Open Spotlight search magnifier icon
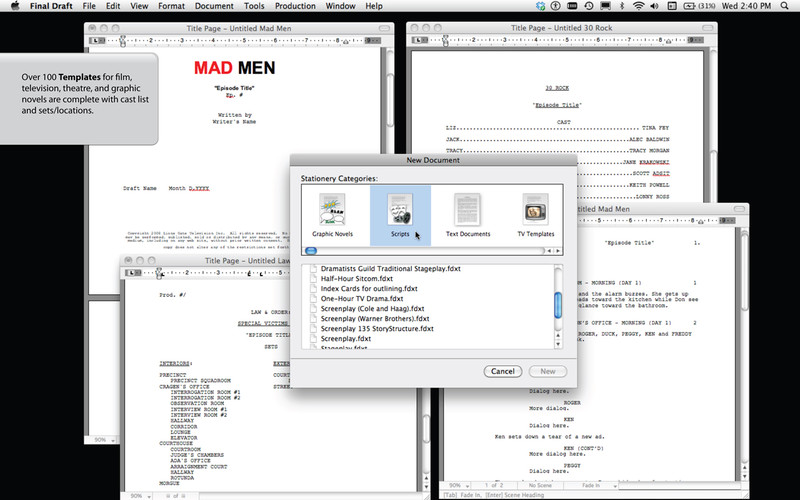The width and height of the screenshot is (800, 500). (785, 6)
